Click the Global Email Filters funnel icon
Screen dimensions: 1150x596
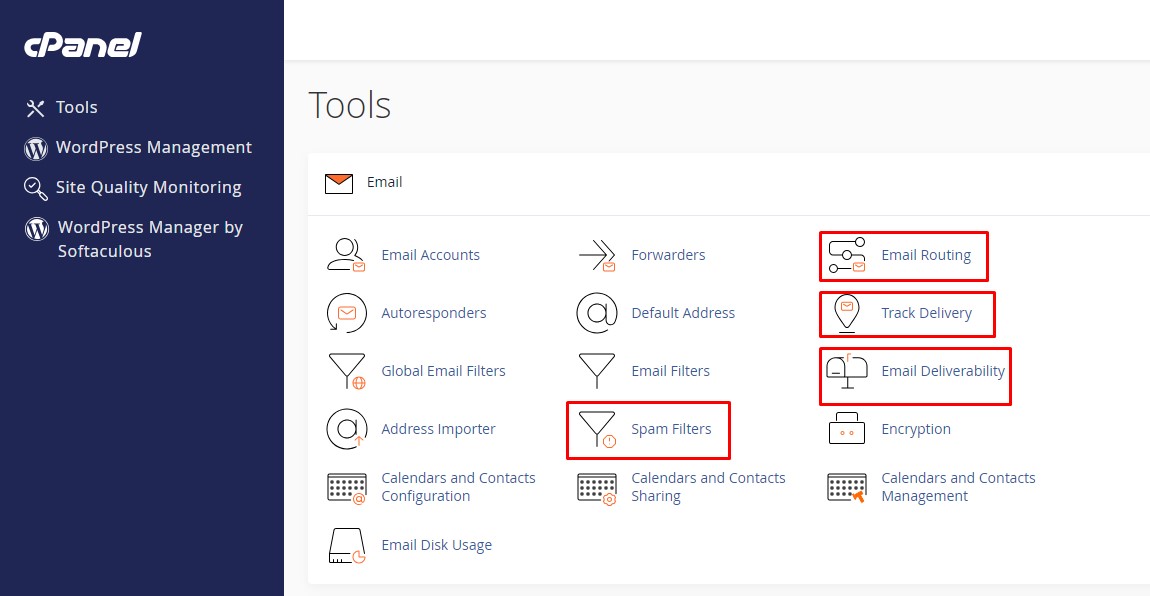[x=346, y=371]
